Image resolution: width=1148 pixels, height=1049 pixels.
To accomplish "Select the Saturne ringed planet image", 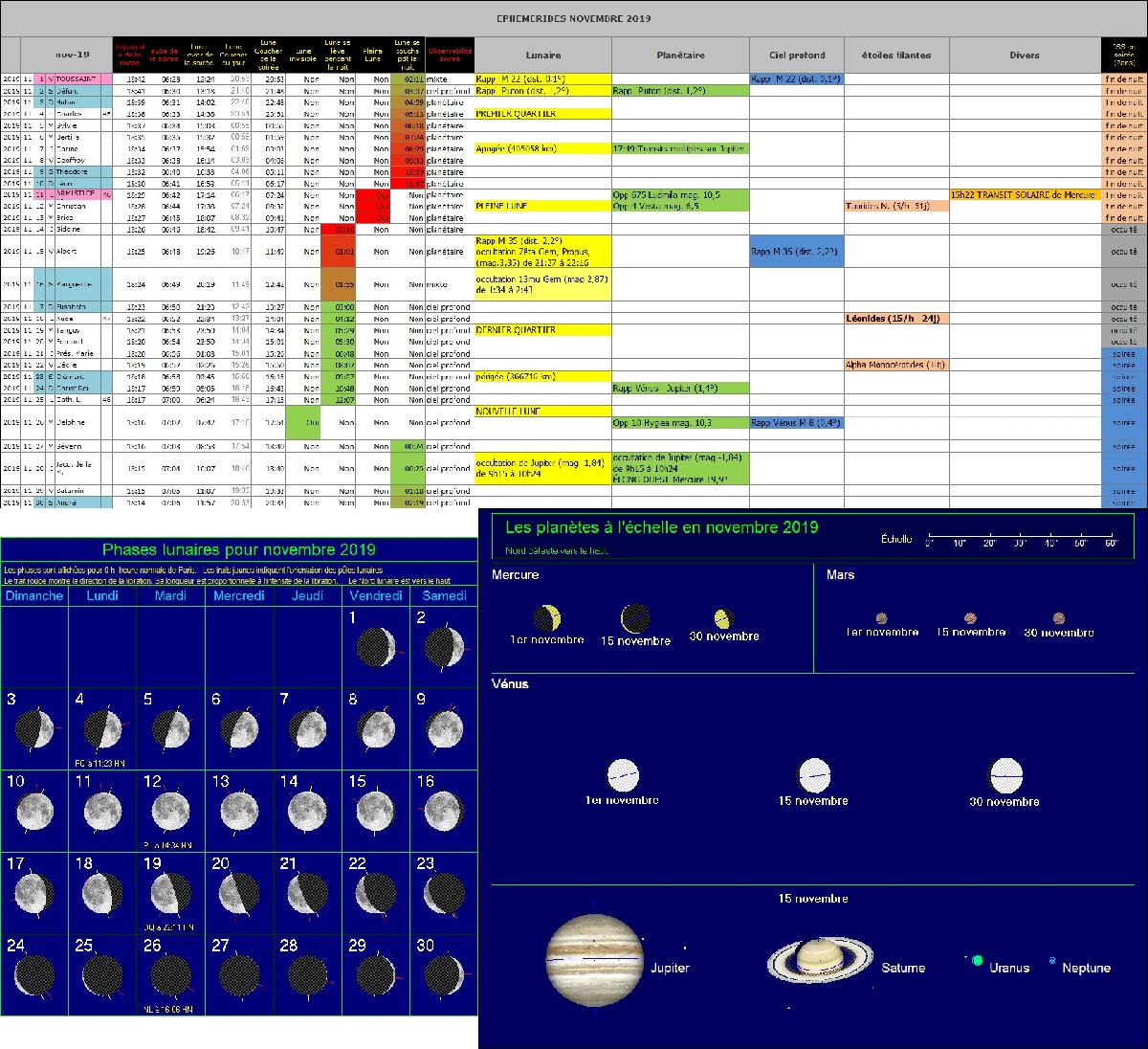I will 820,958.
